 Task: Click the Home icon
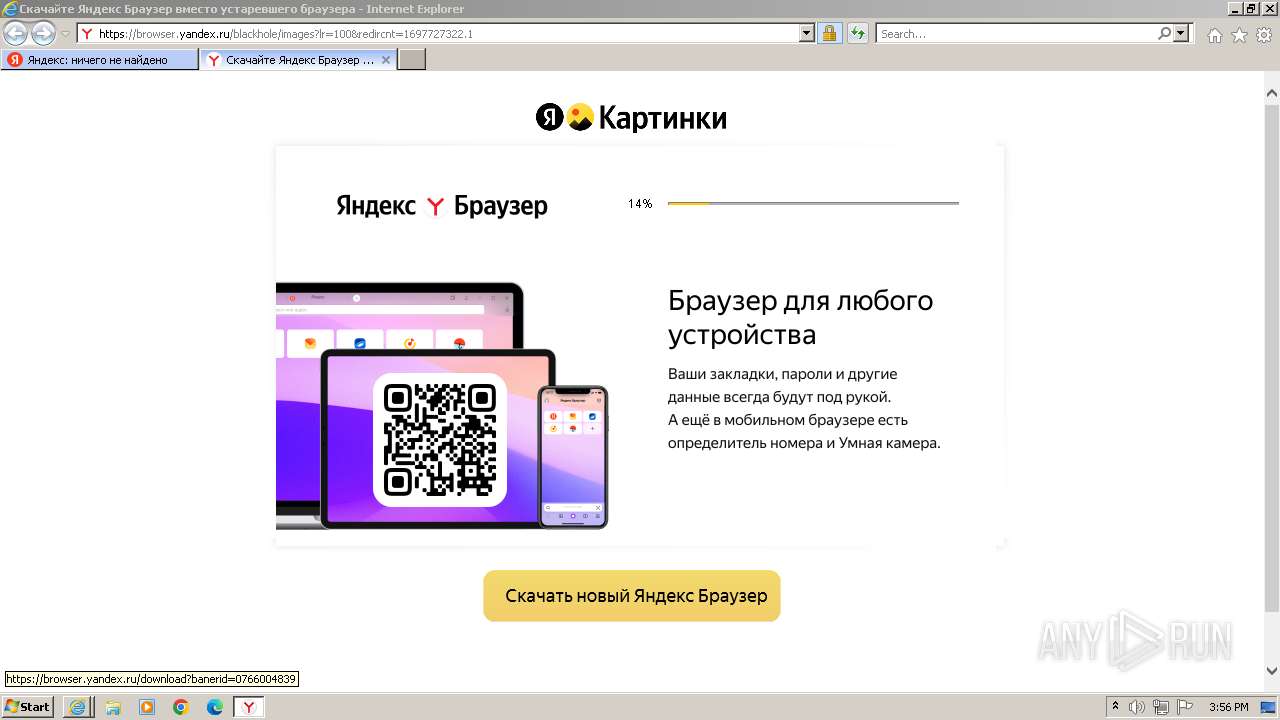pyautogui.click(x=1214, y=35)
